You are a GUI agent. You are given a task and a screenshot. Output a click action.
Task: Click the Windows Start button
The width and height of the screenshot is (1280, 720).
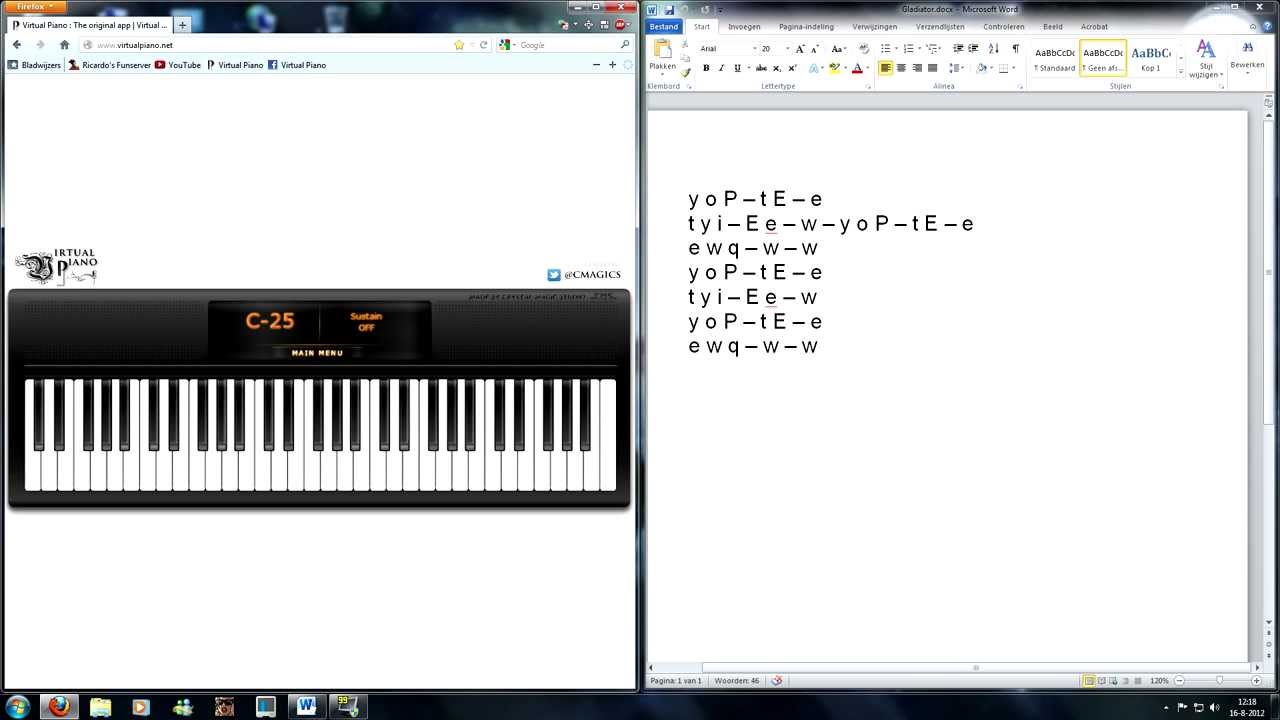coord(17,706)
